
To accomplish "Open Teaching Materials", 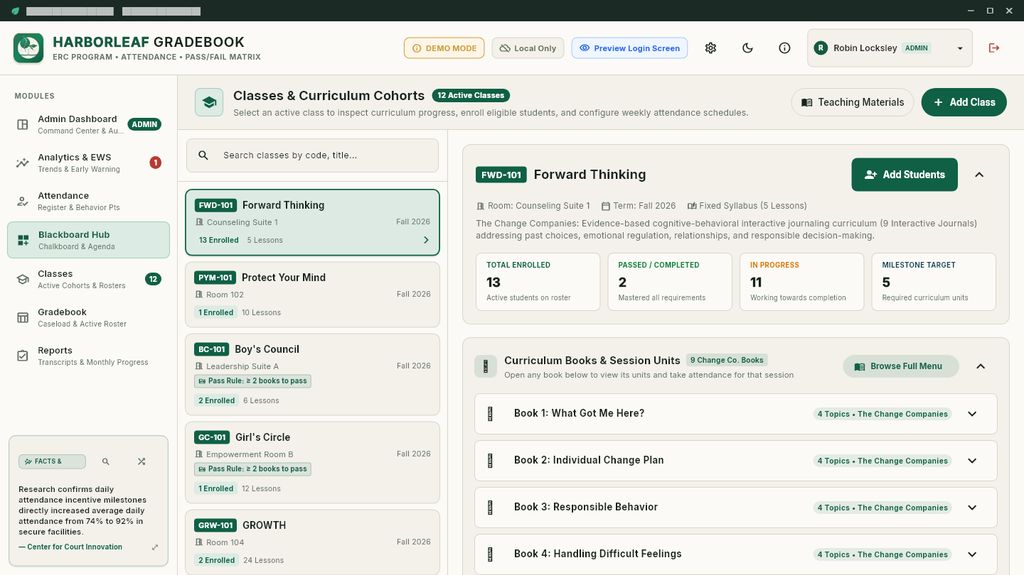I will [852, 103].
